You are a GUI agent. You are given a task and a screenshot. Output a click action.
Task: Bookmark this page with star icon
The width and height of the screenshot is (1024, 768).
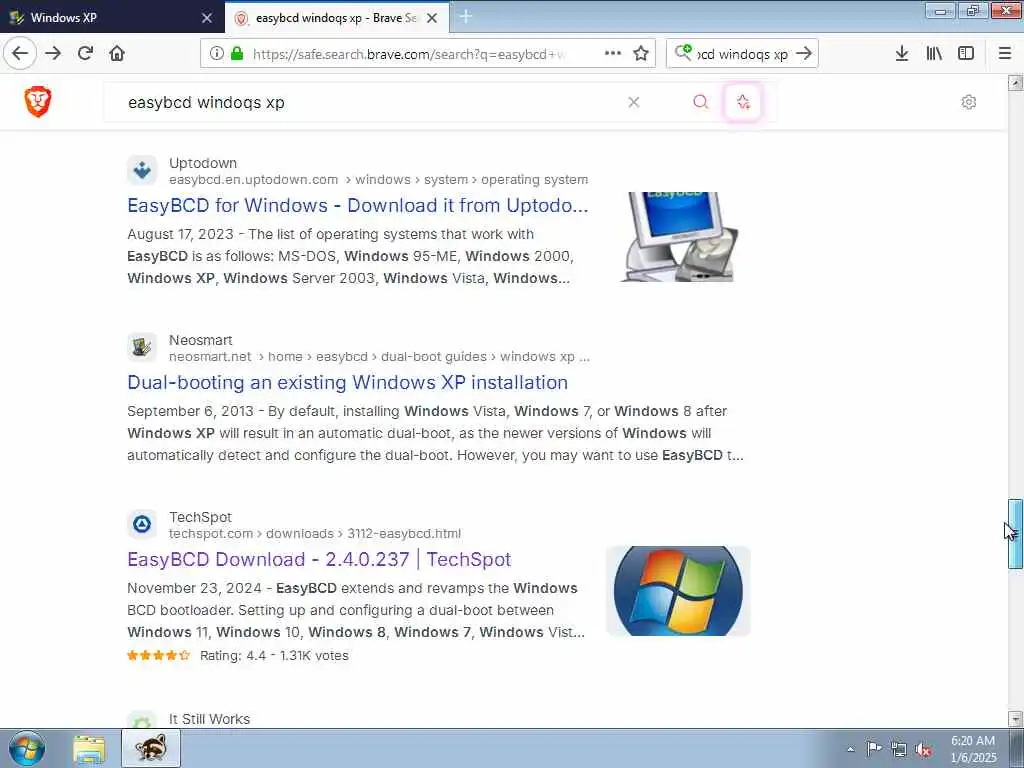pos(641,54)
